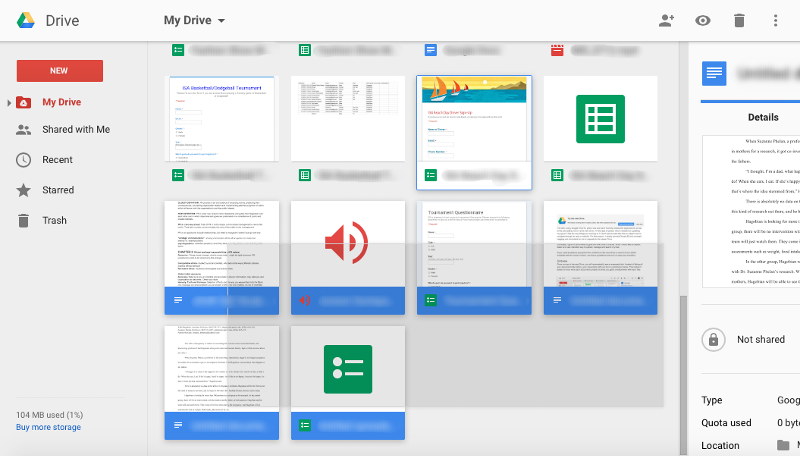Viewport: 800px width, 456px height.
Task: Select the sailboat beach form thumbnail
Action: coord(474,119)
